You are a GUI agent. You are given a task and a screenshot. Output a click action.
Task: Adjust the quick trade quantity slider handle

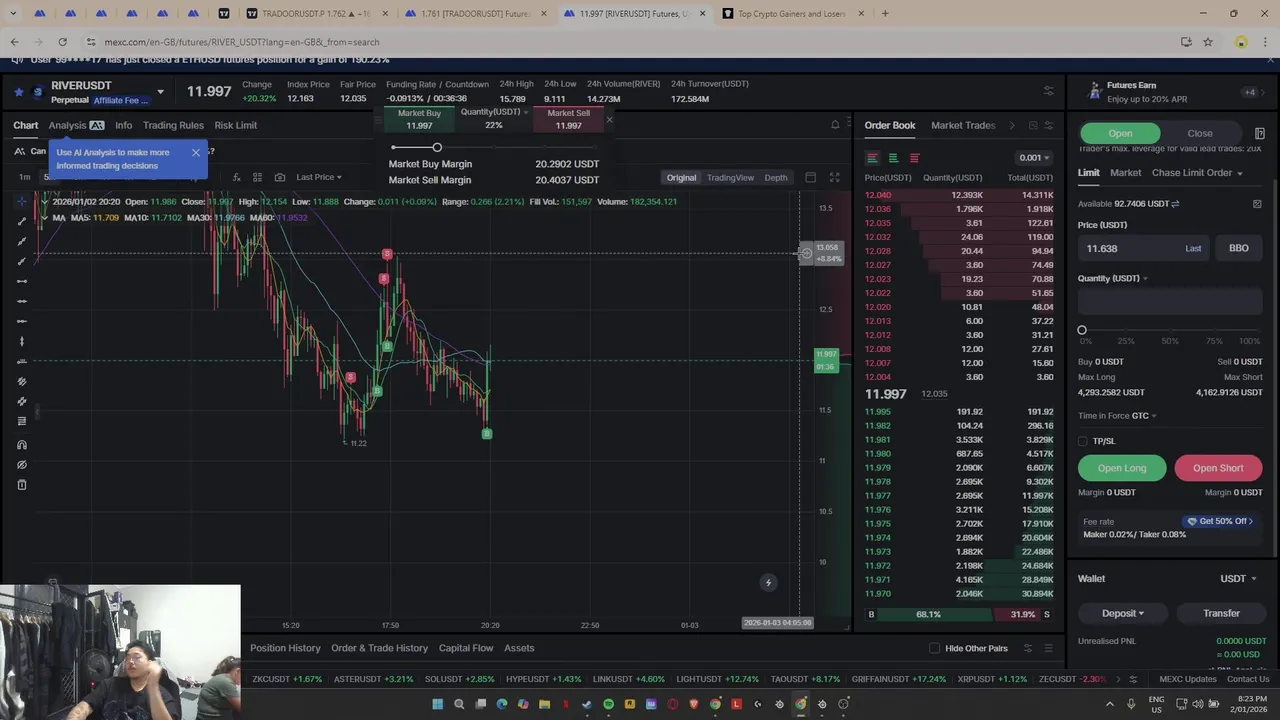(x=436, y=148)
